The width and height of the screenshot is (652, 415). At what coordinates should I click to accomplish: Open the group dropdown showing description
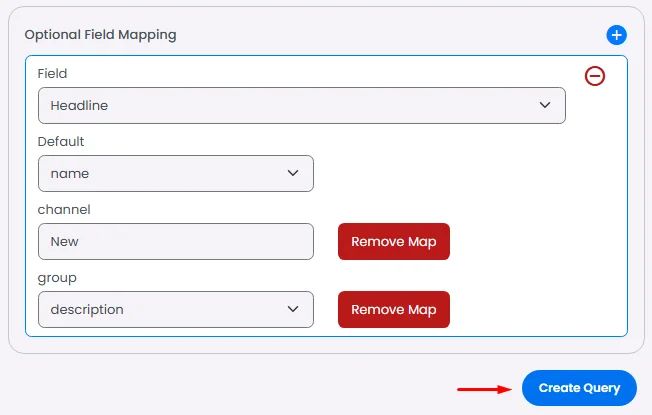click(175, 309)
